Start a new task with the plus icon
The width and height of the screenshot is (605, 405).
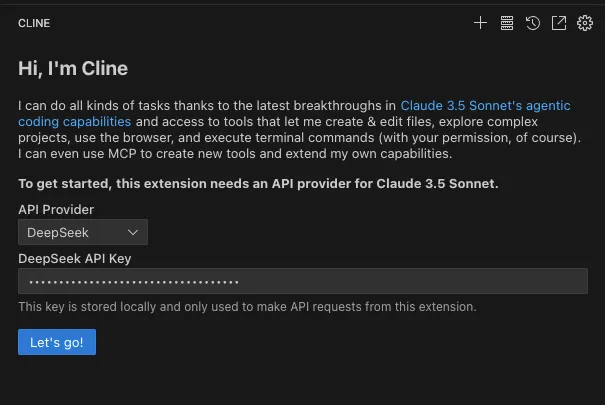[x=480, y=23]
